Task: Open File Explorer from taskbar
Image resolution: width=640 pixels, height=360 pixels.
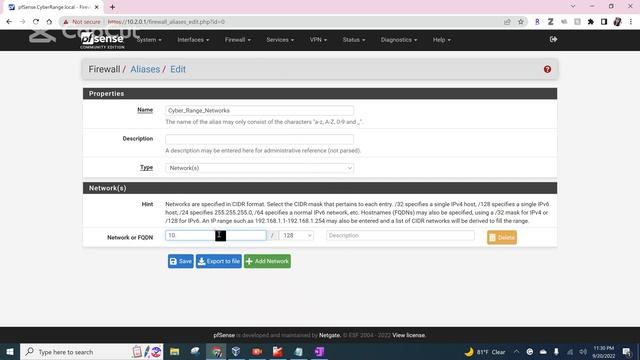Action: tap(175, 352)
